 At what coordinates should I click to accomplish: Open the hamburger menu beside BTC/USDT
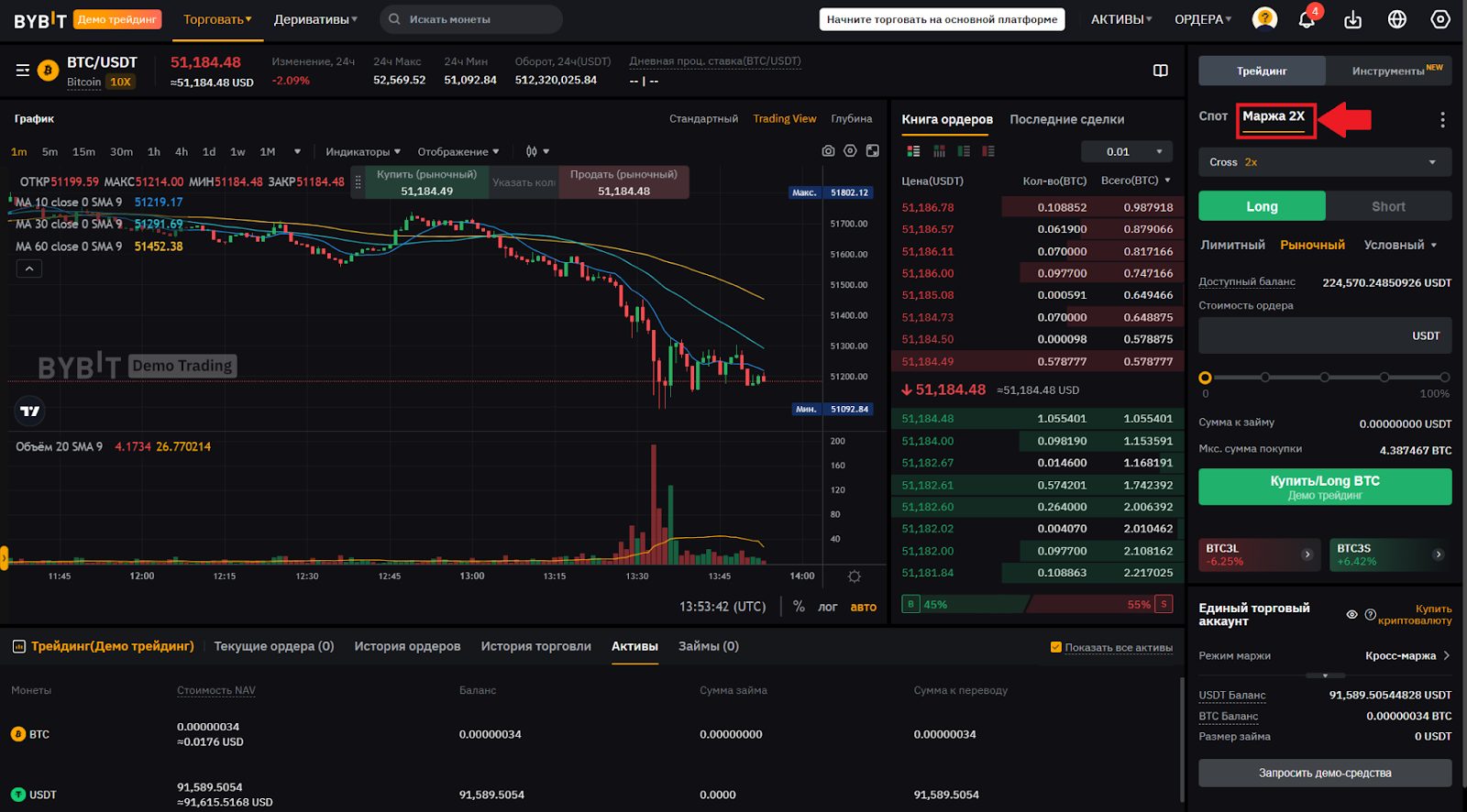pyautogui.click(x=23, y=71)
